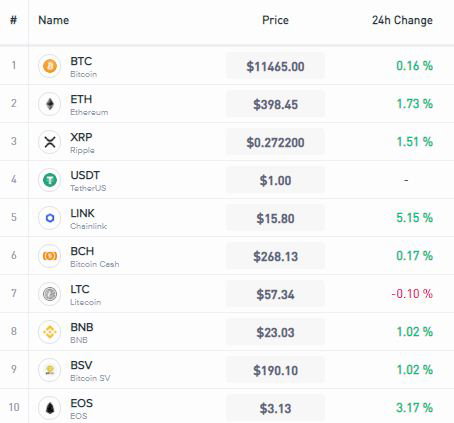Viewport: 454px width, 423px height.
Task: Select the XRP Ripple logo icon
Action: coord(50,142)
